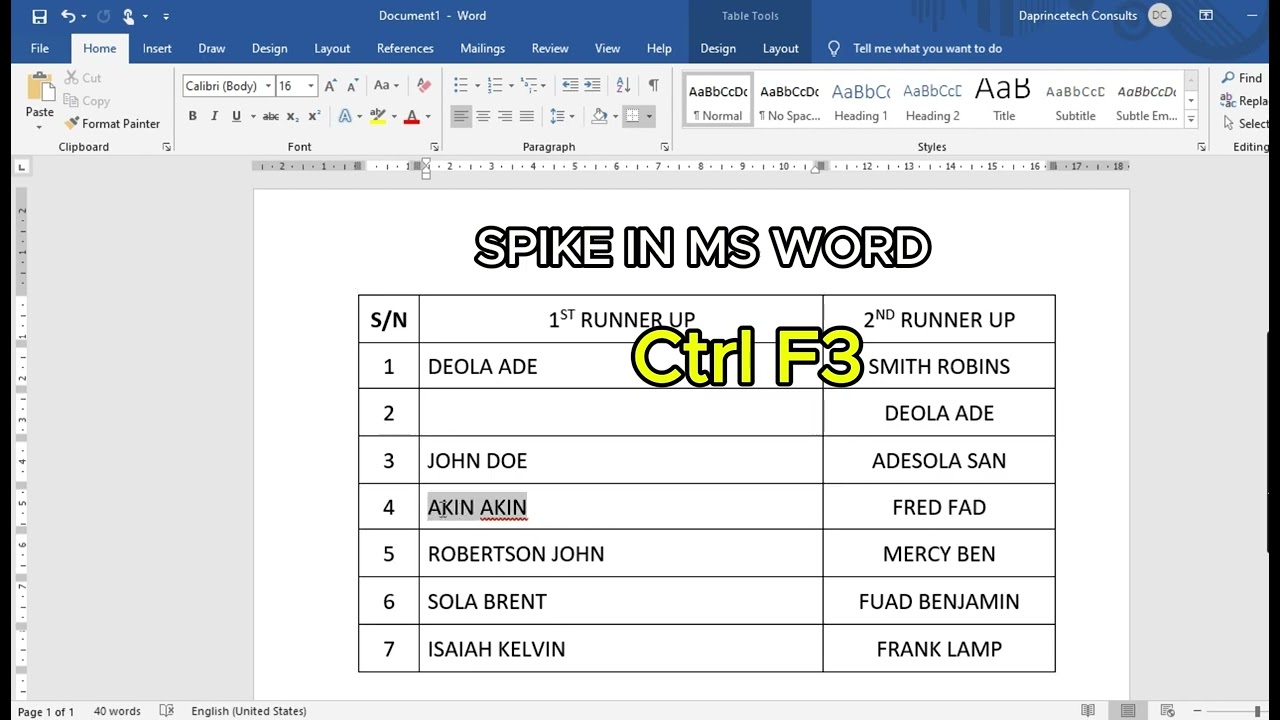Viewport: 1280px width, 720px height.
Task: Undo the last action
Action: (68, 16)
